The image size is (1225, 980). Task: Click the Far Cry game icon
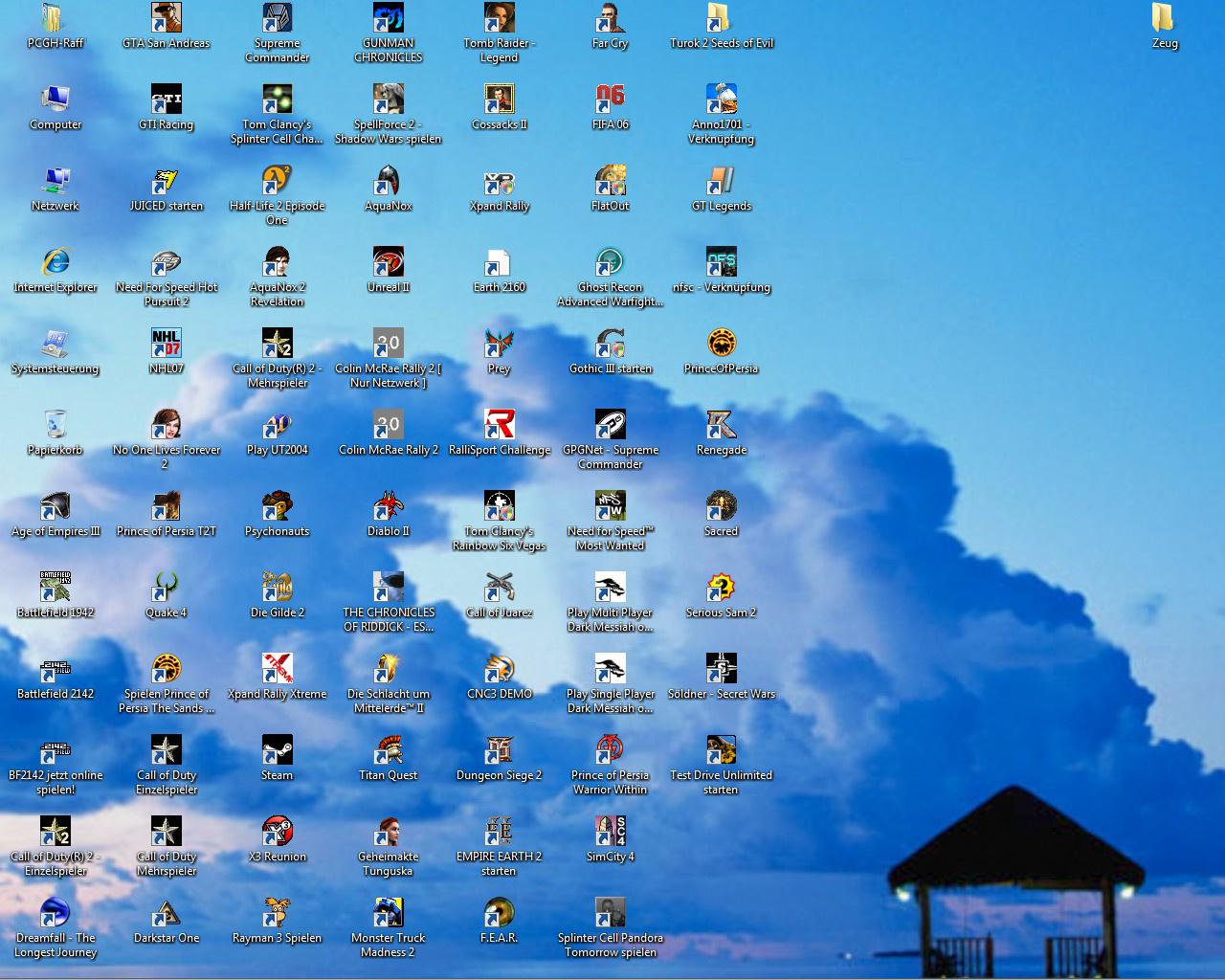tap(611, 27)
